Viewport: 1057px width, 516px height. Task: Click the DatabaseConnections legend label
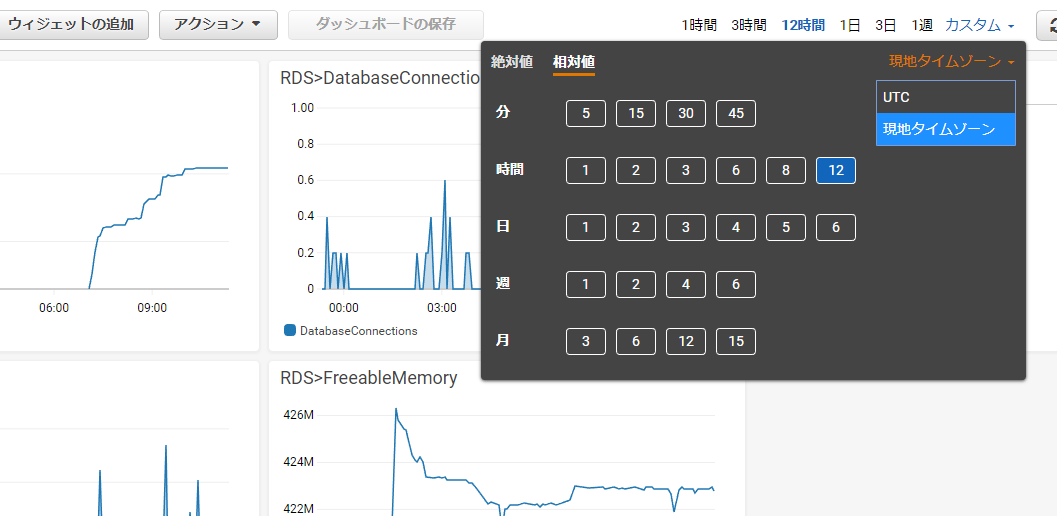(x=359, y=331)
